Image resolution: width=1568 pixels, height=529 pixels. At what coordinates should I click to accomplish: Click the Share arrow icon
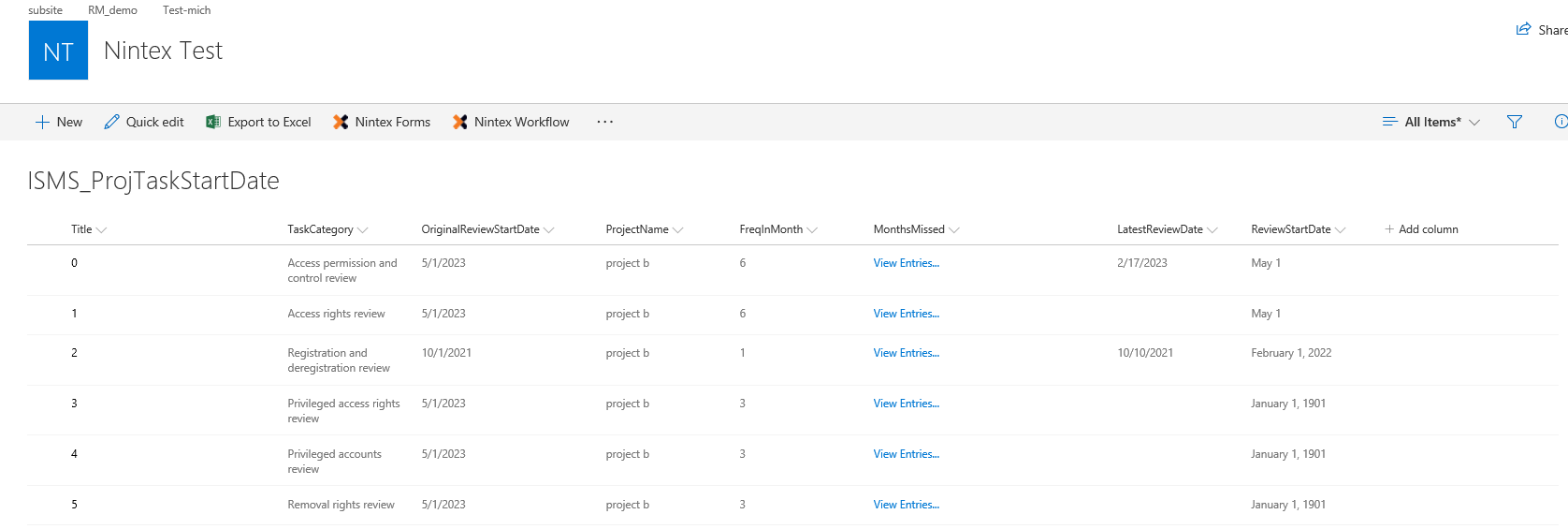click(x=1523, y=29)
